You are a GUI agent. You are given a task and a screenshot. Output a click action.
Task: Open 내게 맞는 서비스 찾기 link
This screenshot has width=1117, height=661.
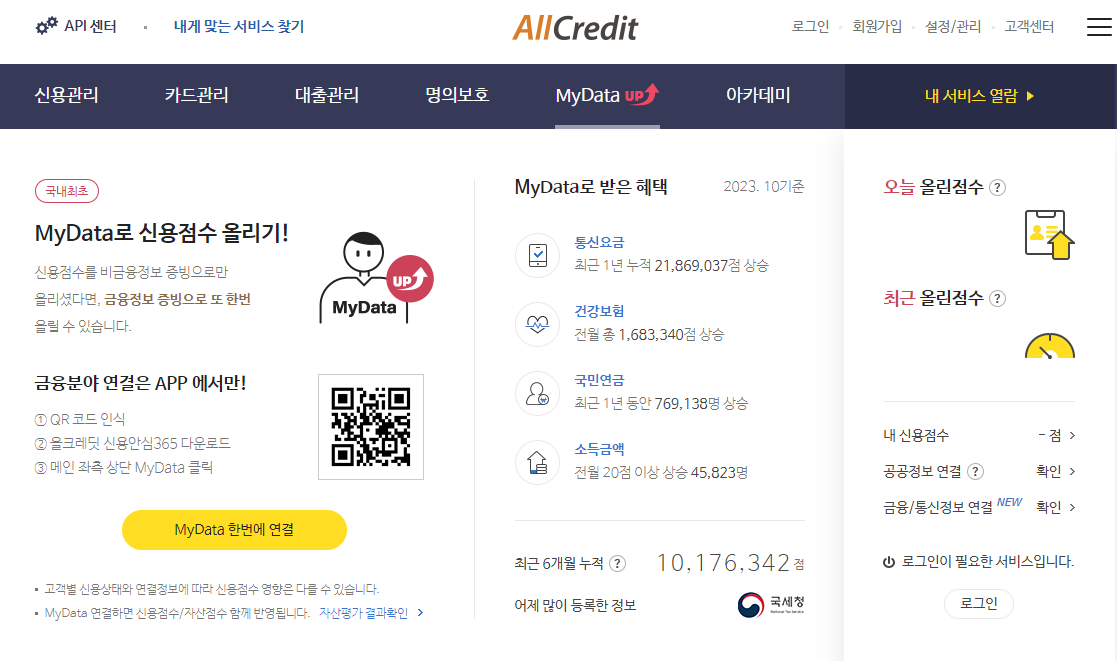pyautogui.click(x=239, y=26)
